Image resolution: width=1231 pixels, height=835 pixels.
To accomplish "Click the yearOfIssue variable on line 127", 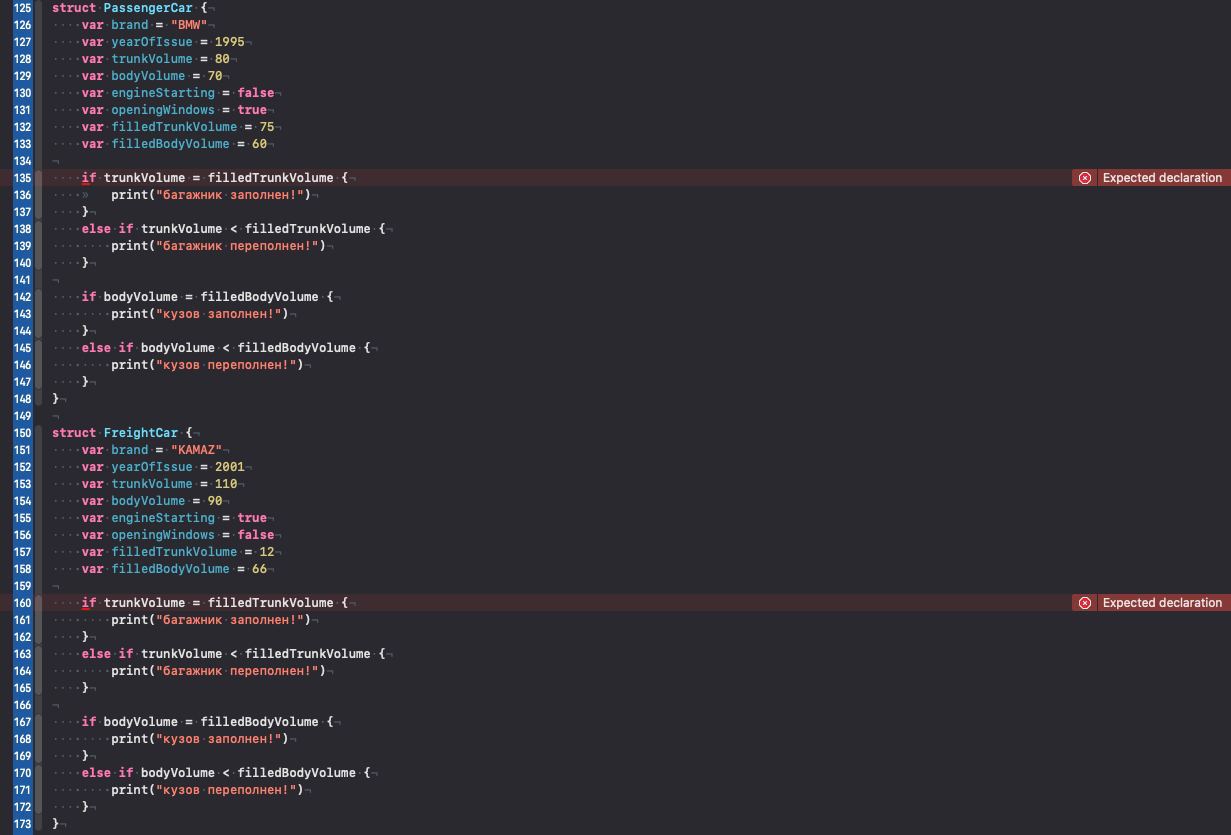I will click(x=152, y=42).
